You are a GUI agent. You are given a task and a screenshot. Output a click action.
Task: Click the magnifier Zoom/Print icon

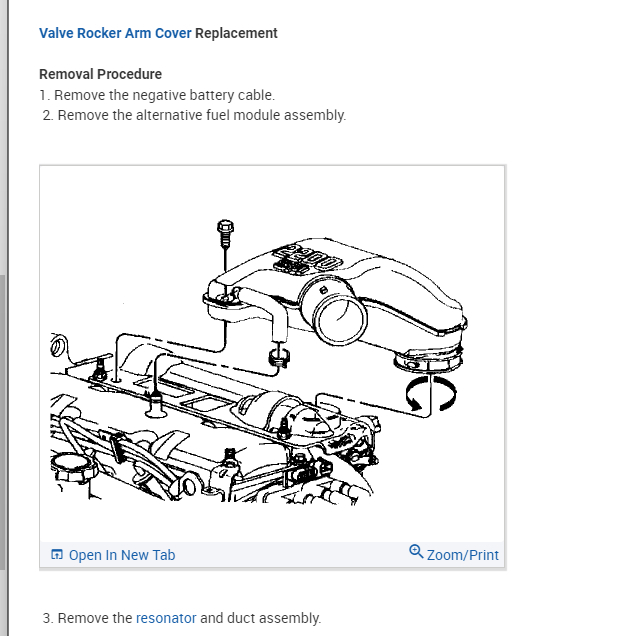point(416,552)
